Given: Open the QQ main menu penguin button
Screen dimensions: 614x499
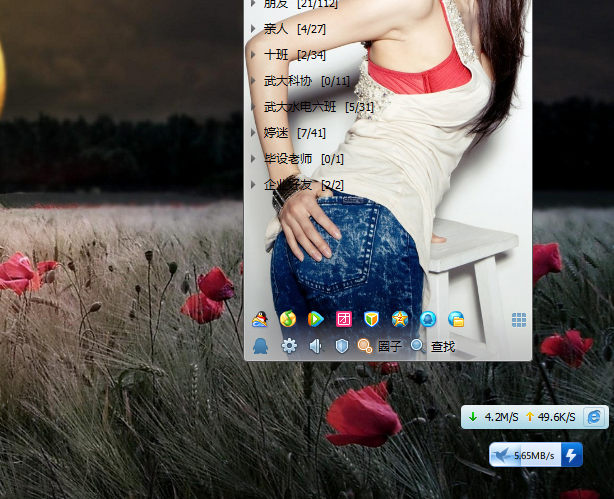Looking at the screenshot, I should pyautogui.click(x=260, y=346).
